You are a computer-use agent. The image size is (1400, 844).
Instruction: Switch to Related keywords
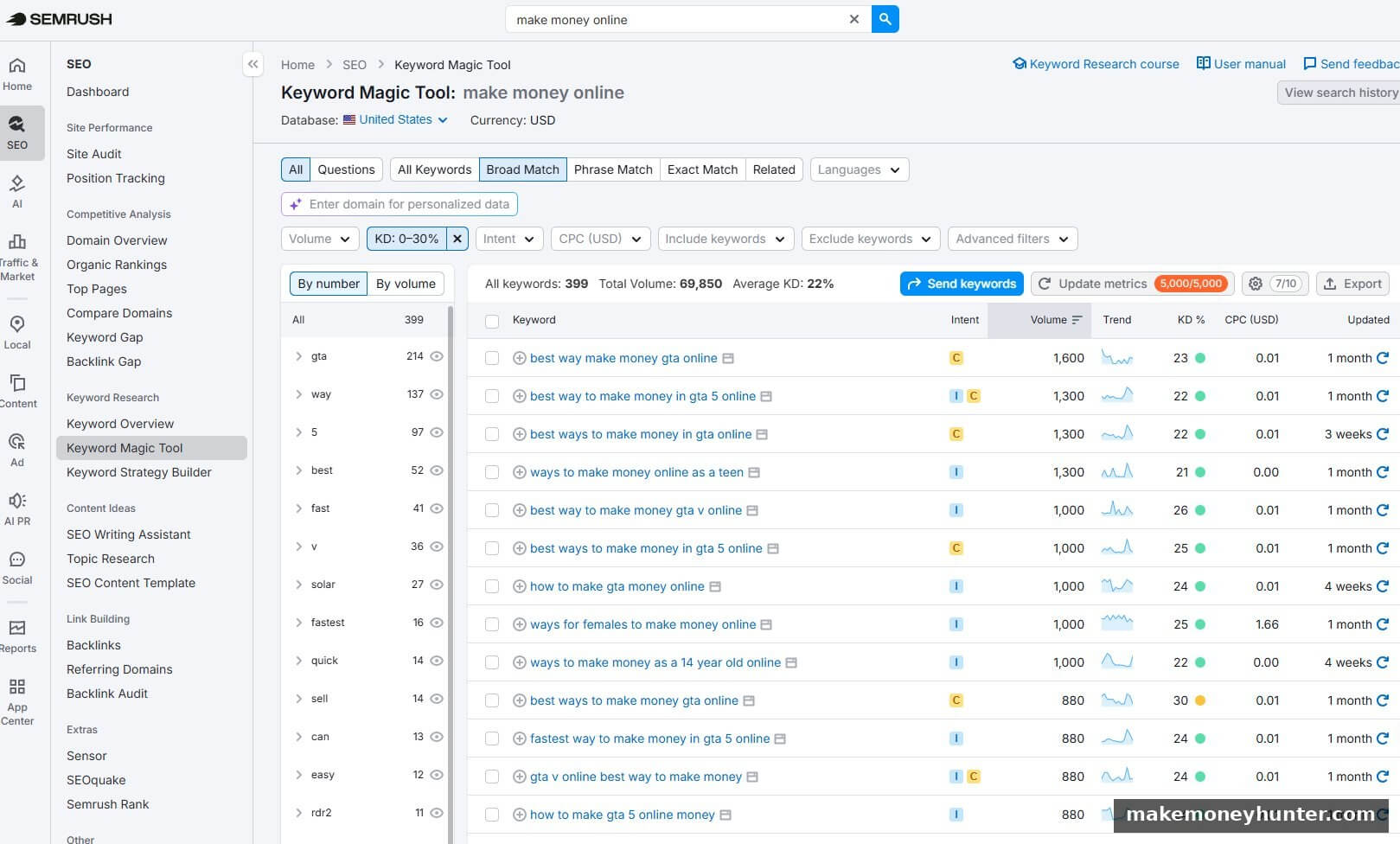coord(774,169)
